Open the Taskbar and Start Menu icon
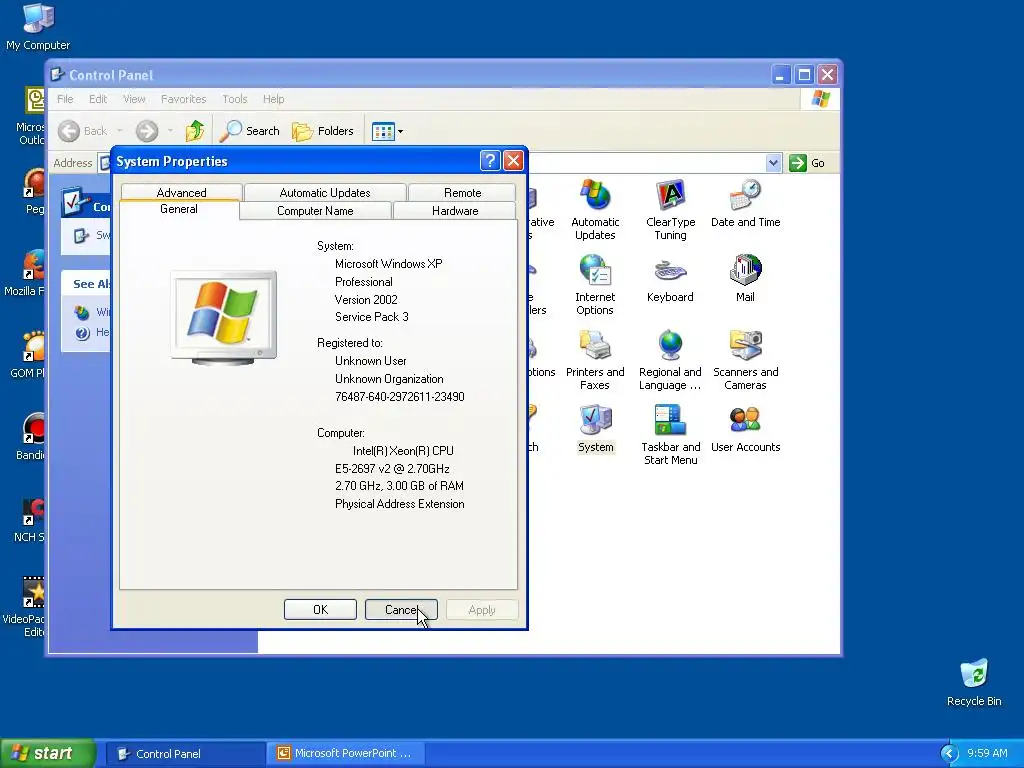This screenshot has height=768, width=1024. [x=670, y=434]
